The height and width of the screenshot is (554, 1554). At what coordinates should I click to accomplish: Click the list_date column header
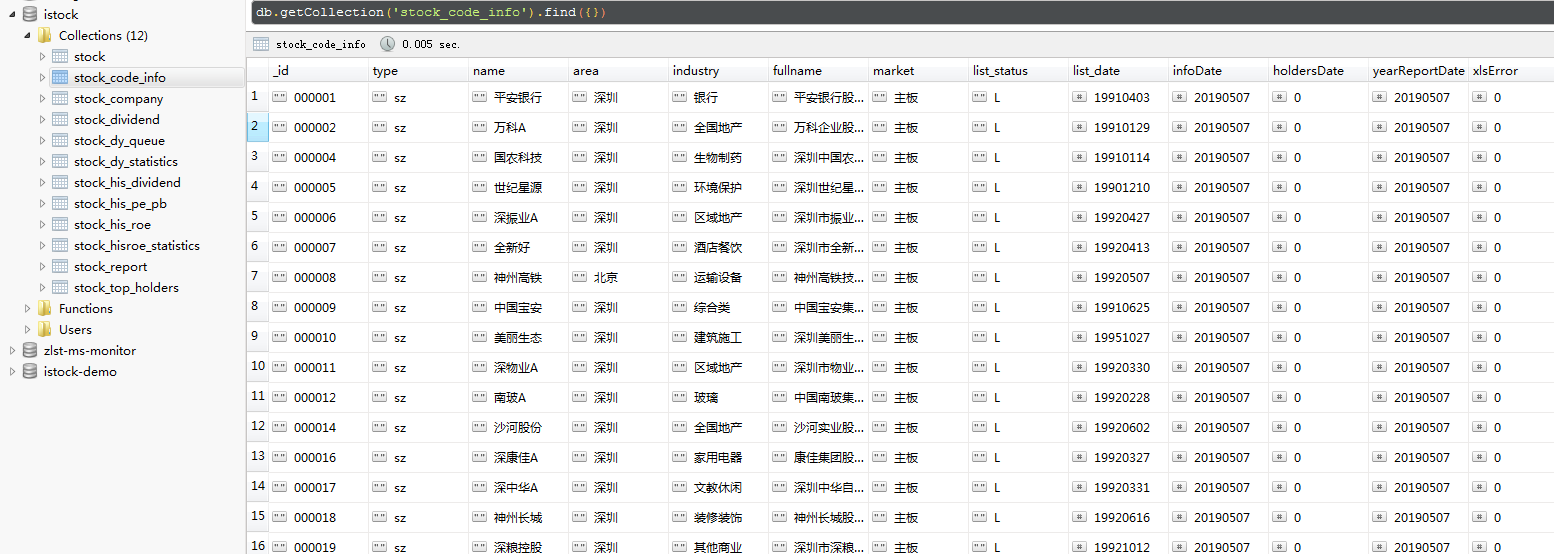tap(1119, 71)
